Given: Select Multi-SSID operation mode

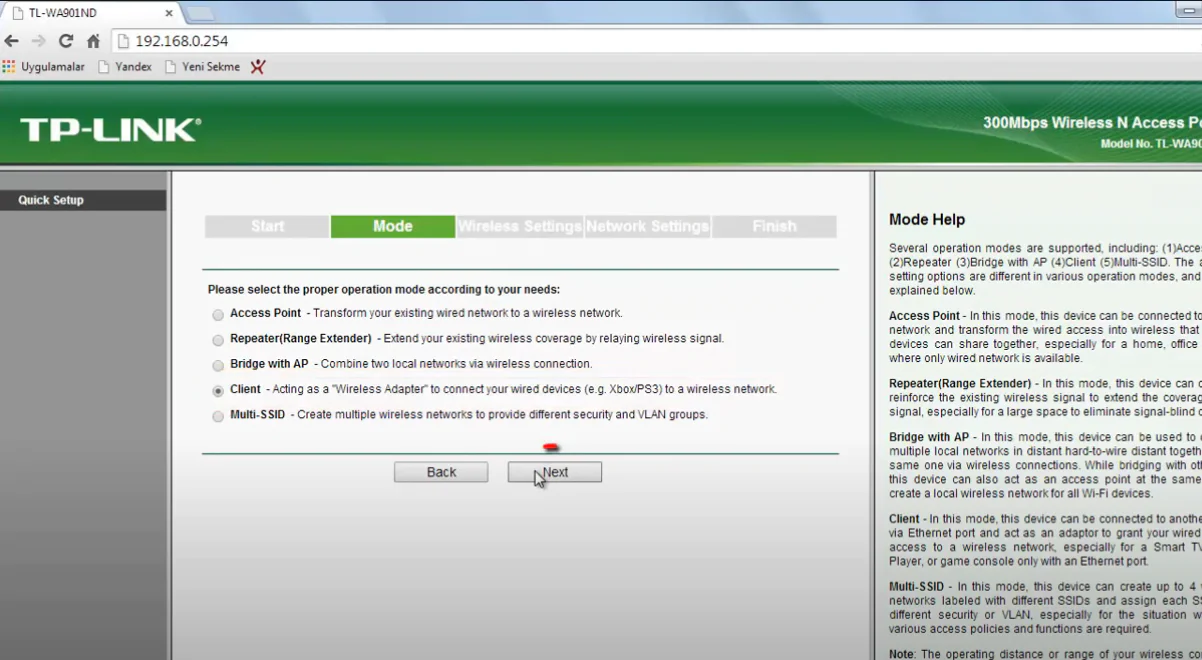Looking at the screenshot, I should pyautogui.click(x=218, y=416).
